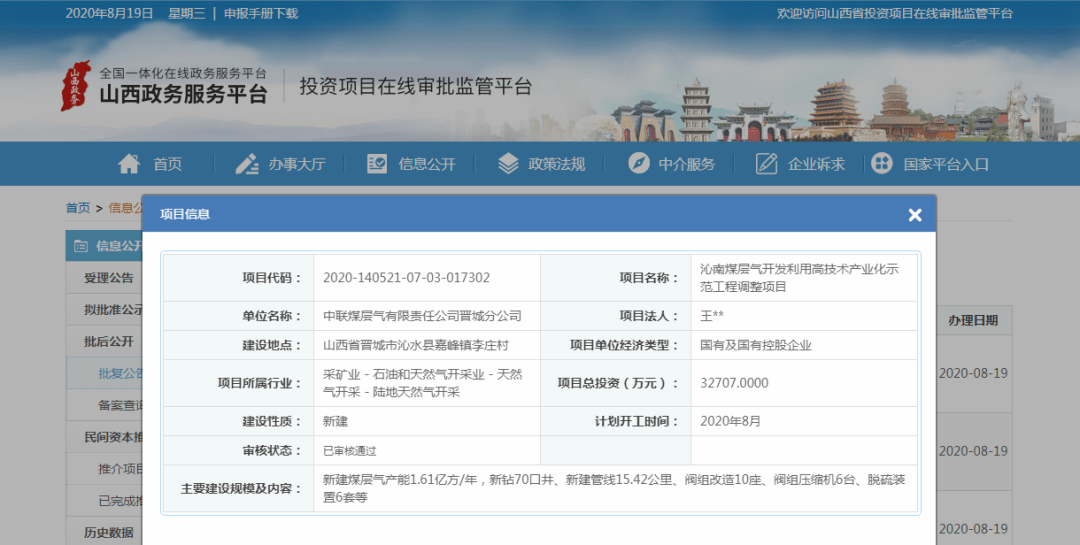This screenshot has height=545, width=1080.
Task: Open the 国家平台入口 navigation menu item
Action: [x=946, y=164]
